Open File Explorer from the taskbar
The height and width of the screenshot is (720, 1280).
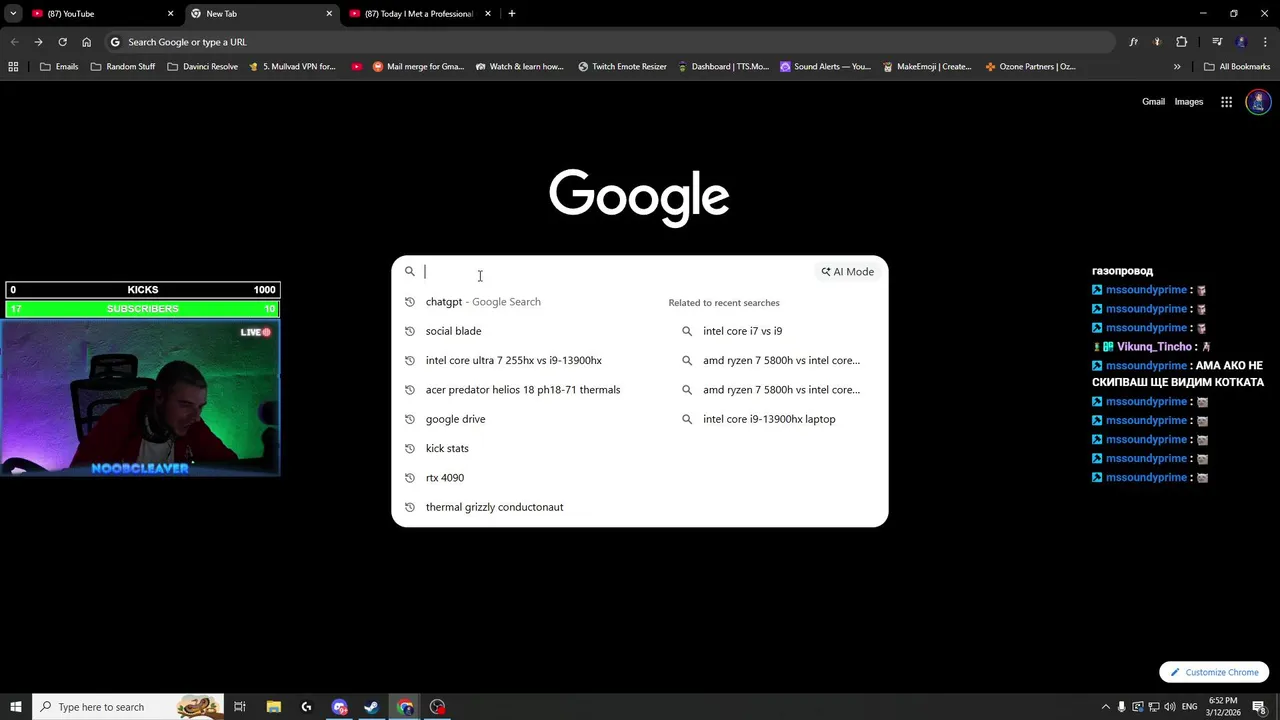point(273,707)
